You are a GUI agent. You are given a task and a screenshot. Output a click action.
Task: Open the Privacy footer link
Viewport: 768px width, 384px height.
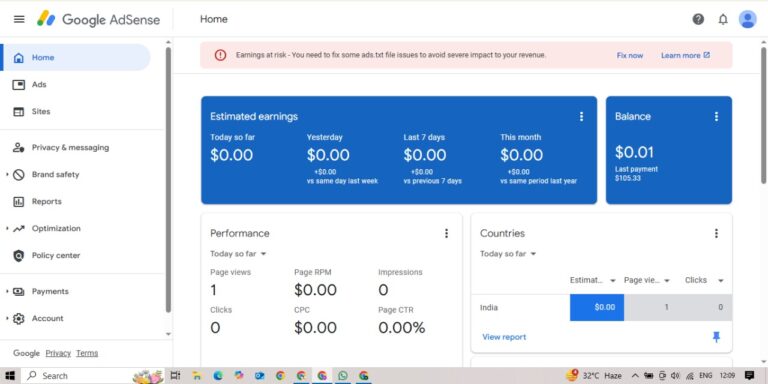[58, 353]
